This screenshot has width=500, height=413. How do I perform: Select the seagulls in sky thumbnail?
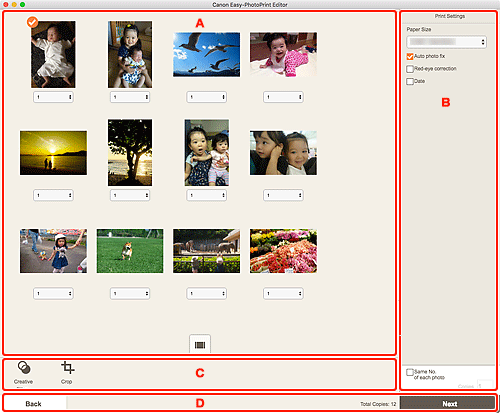[206, 54]
